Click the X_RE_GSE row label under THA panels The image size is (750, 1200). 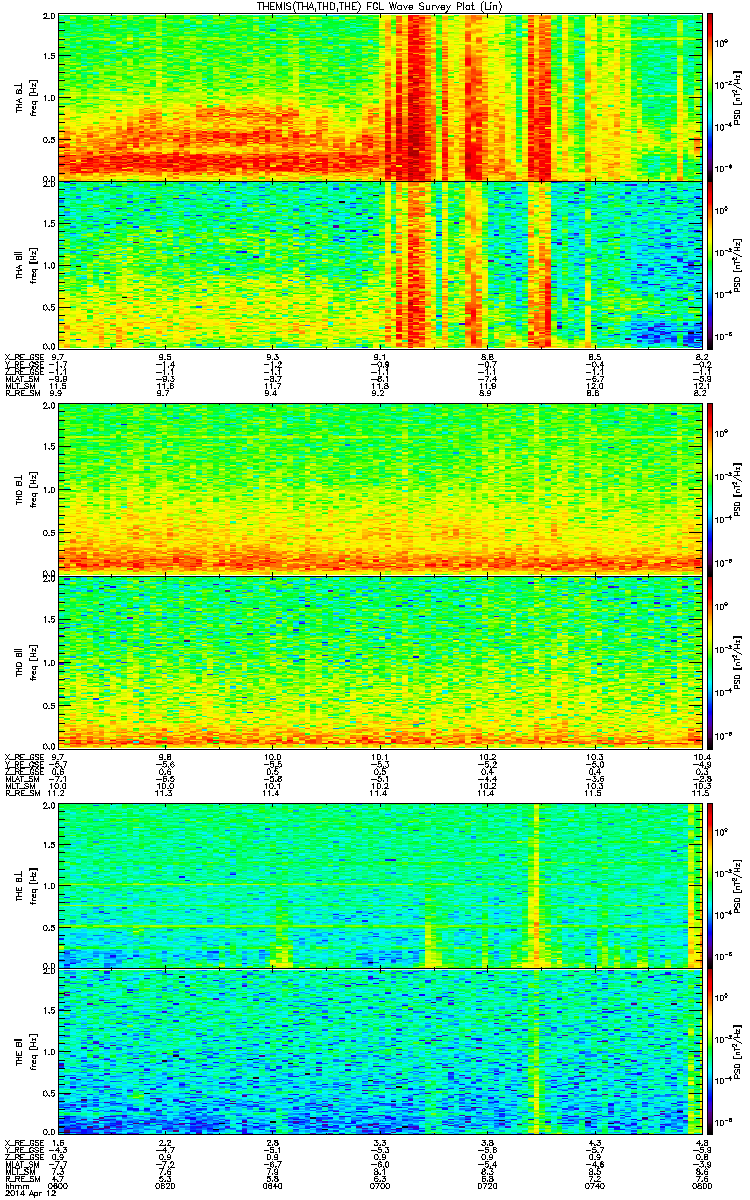23,356
